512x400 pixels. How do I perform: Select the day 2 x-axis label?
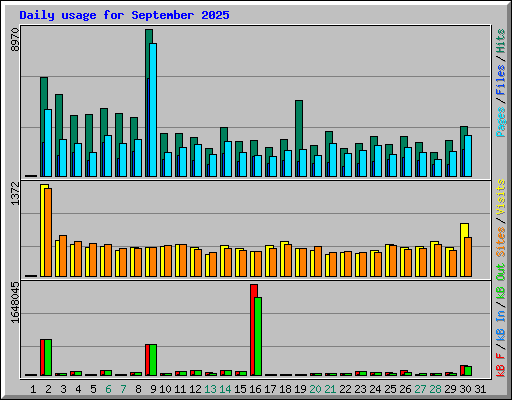[x=48, y=389]
